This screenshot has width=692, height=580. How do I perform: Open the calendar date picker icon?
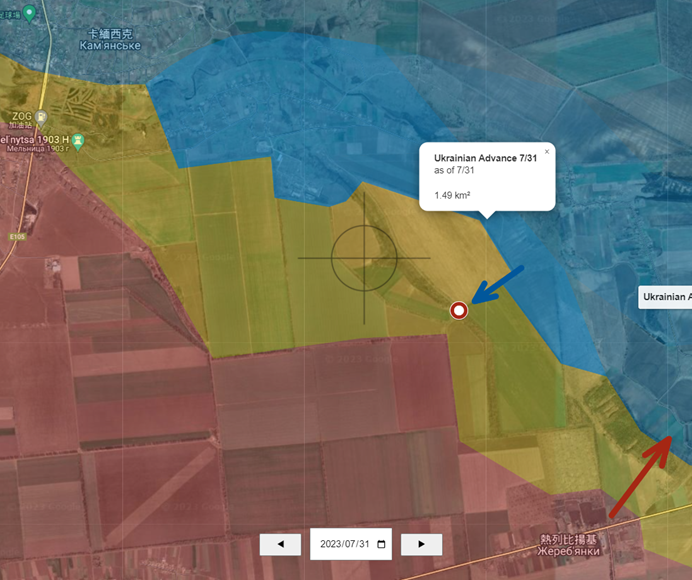coord(381,544)
